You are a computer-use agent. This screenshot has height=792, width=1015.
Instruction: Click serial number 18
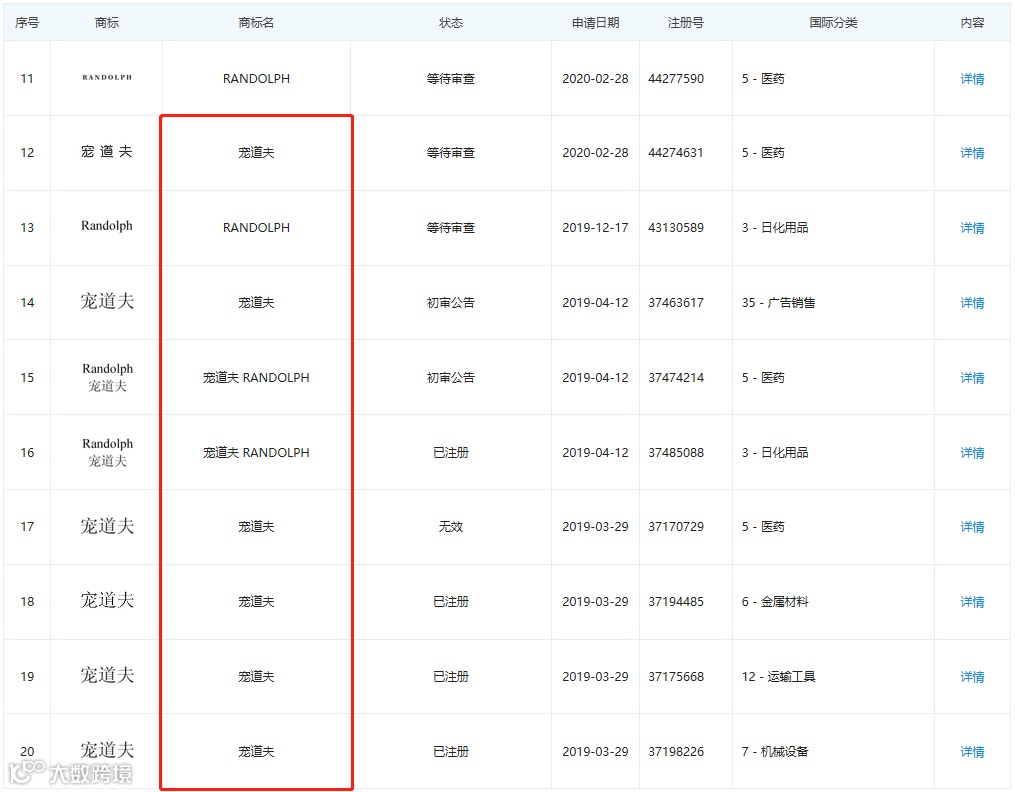coord(27,602)
